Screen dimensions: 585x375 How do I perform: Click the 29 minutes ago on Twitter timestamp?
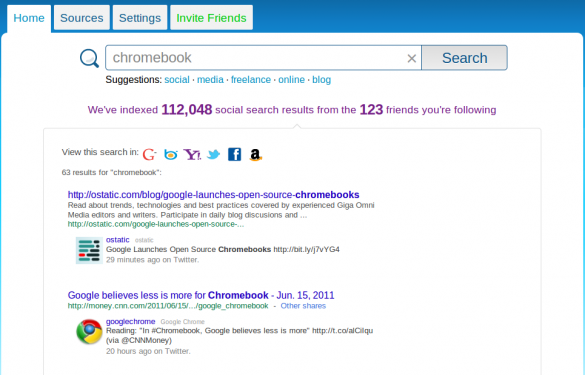click(152, 260)
